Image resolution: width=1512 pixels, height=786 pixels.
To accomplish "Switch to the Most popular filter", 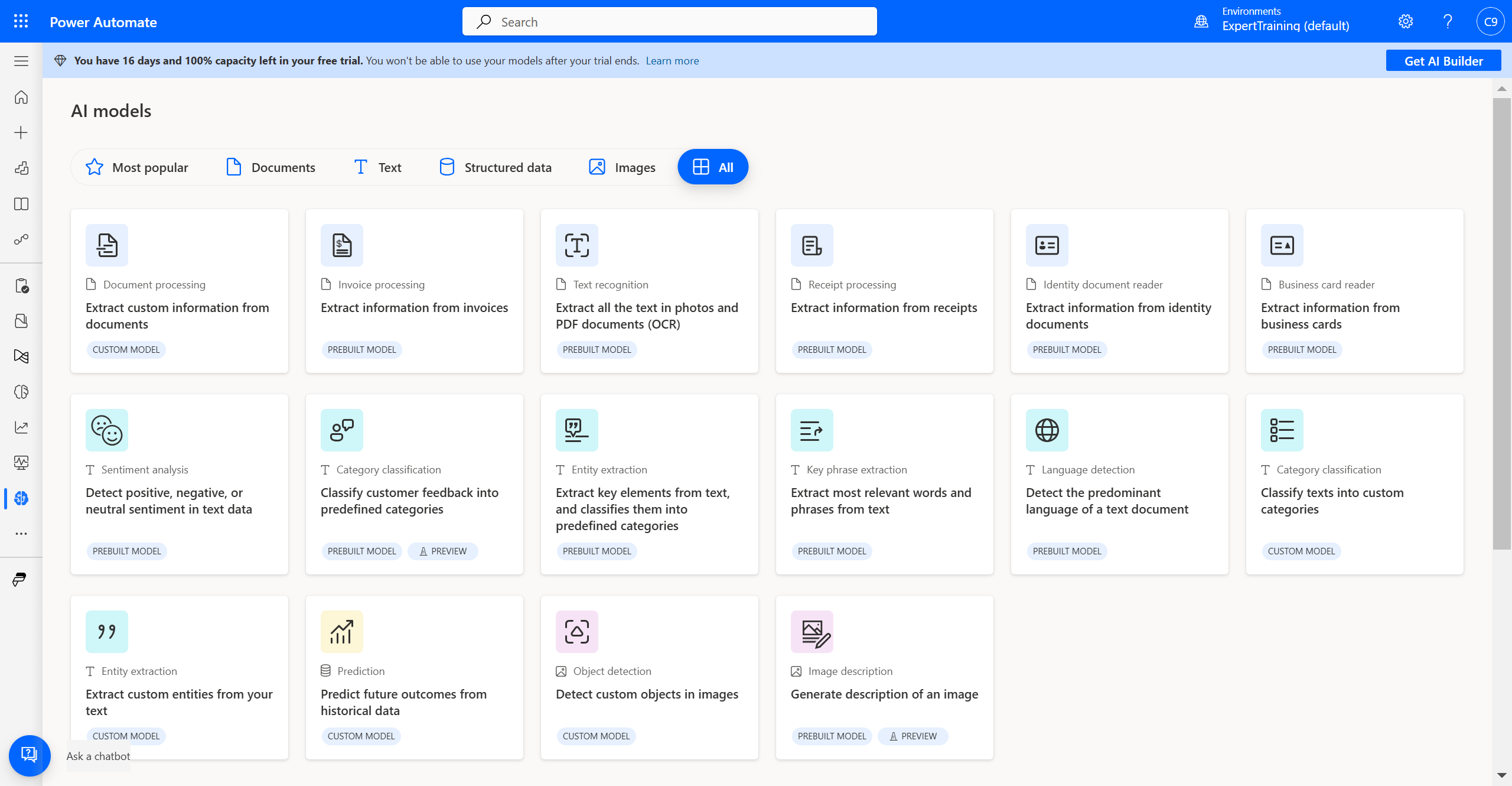I will 137,167.
